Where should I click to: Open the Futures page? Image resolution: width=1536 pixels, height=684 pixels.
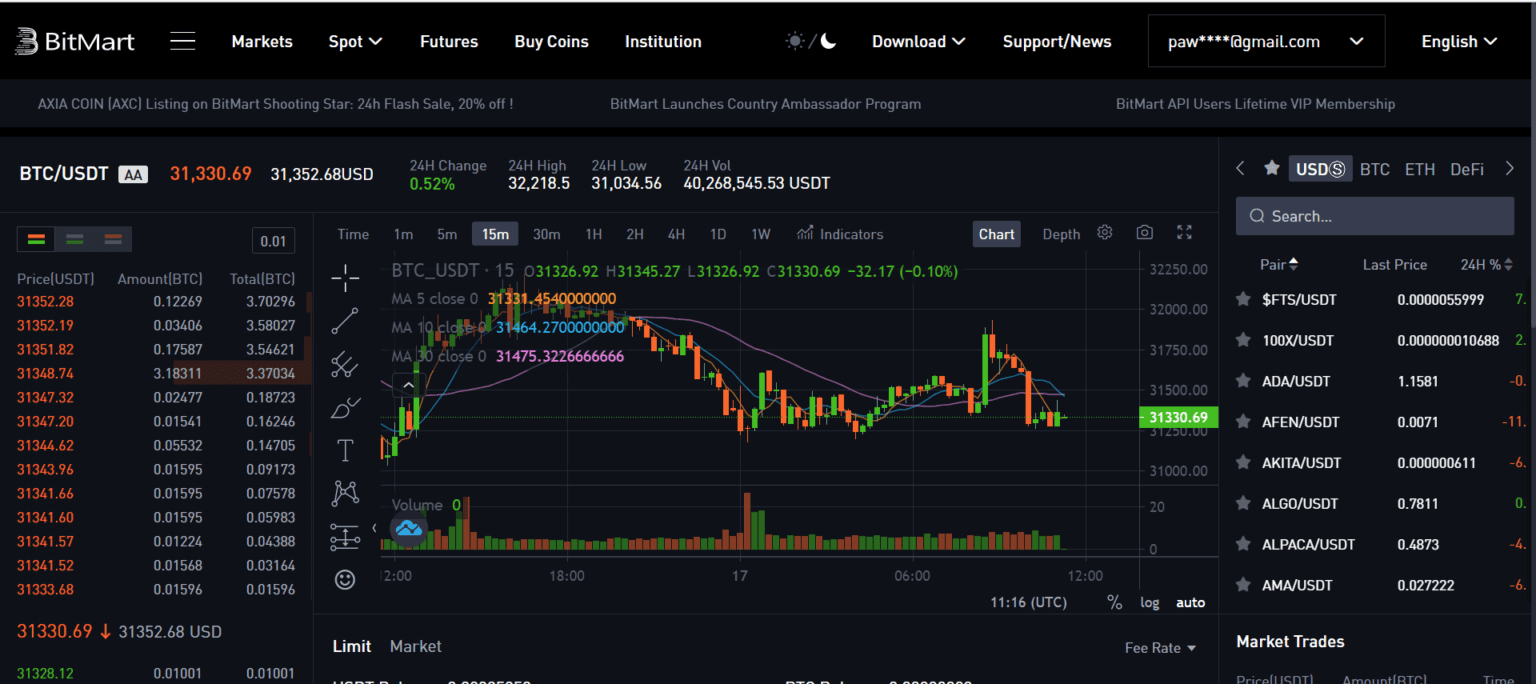(449, 42)
